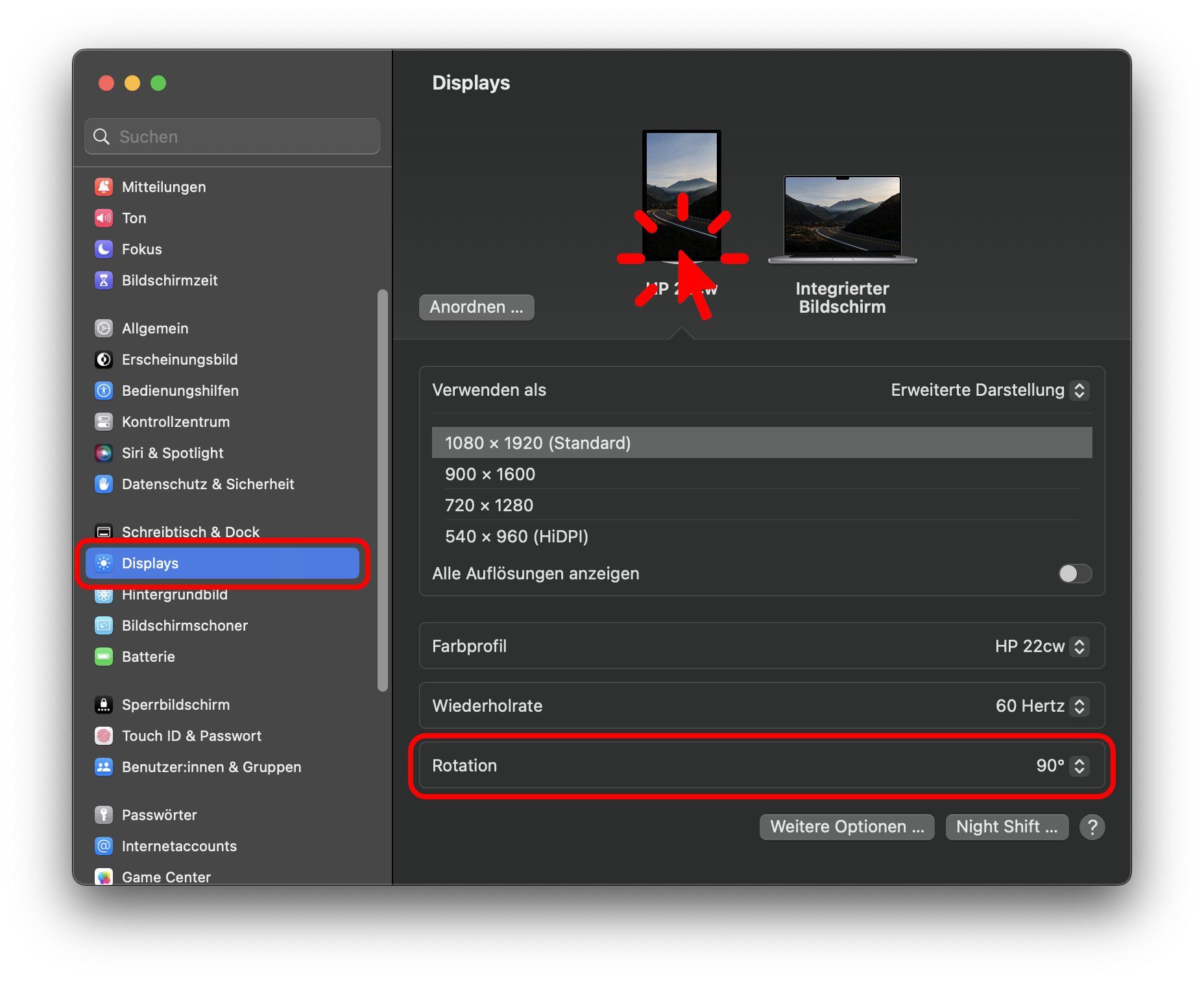Select the 900 × 1600 resolution

pyautogui.click(x=490, y=474)
